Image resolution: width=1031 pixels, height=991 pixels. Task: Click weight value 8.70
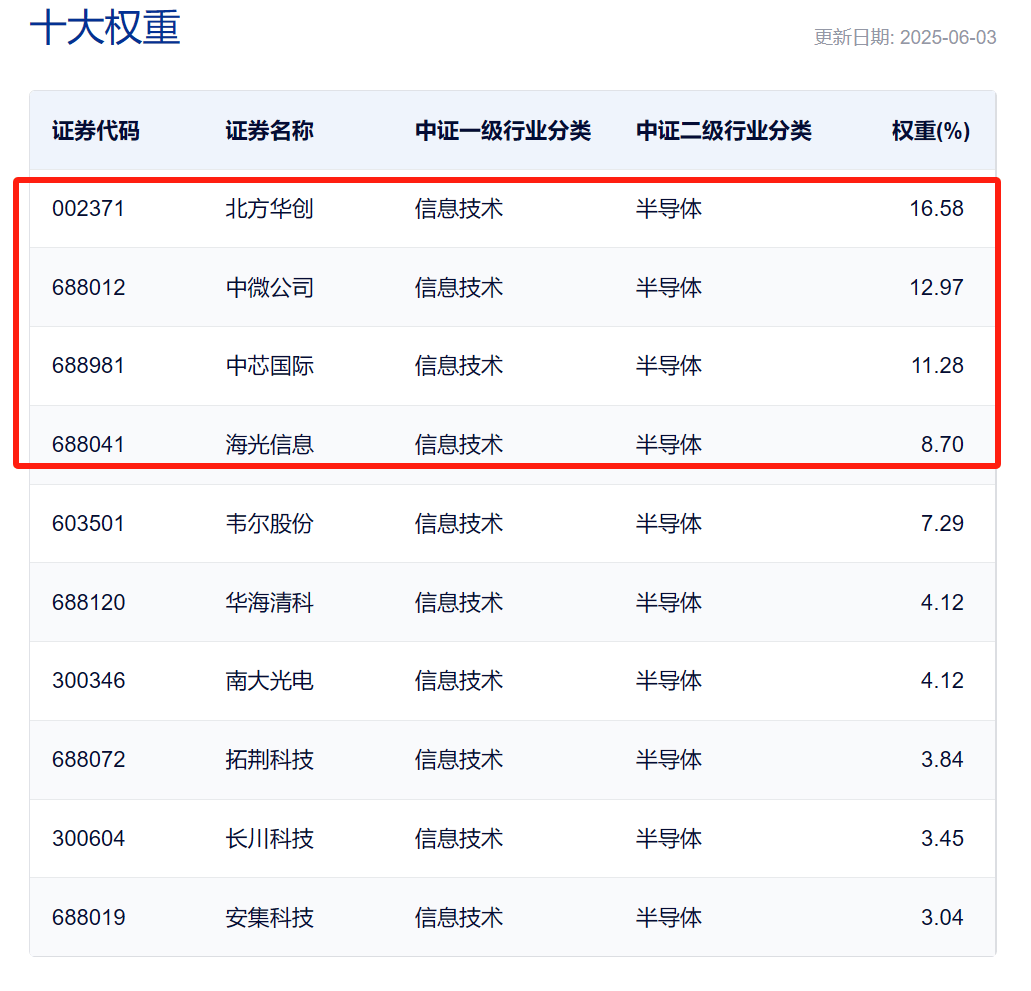pyautogui.click(x=942, y=445)
